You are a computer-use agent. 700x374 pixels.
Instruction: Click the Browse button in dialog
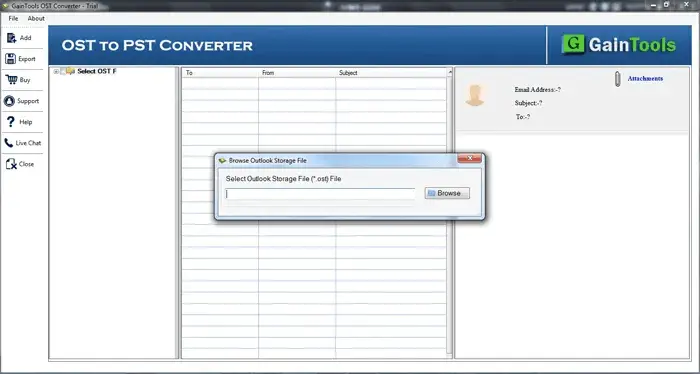click(447, 193)
